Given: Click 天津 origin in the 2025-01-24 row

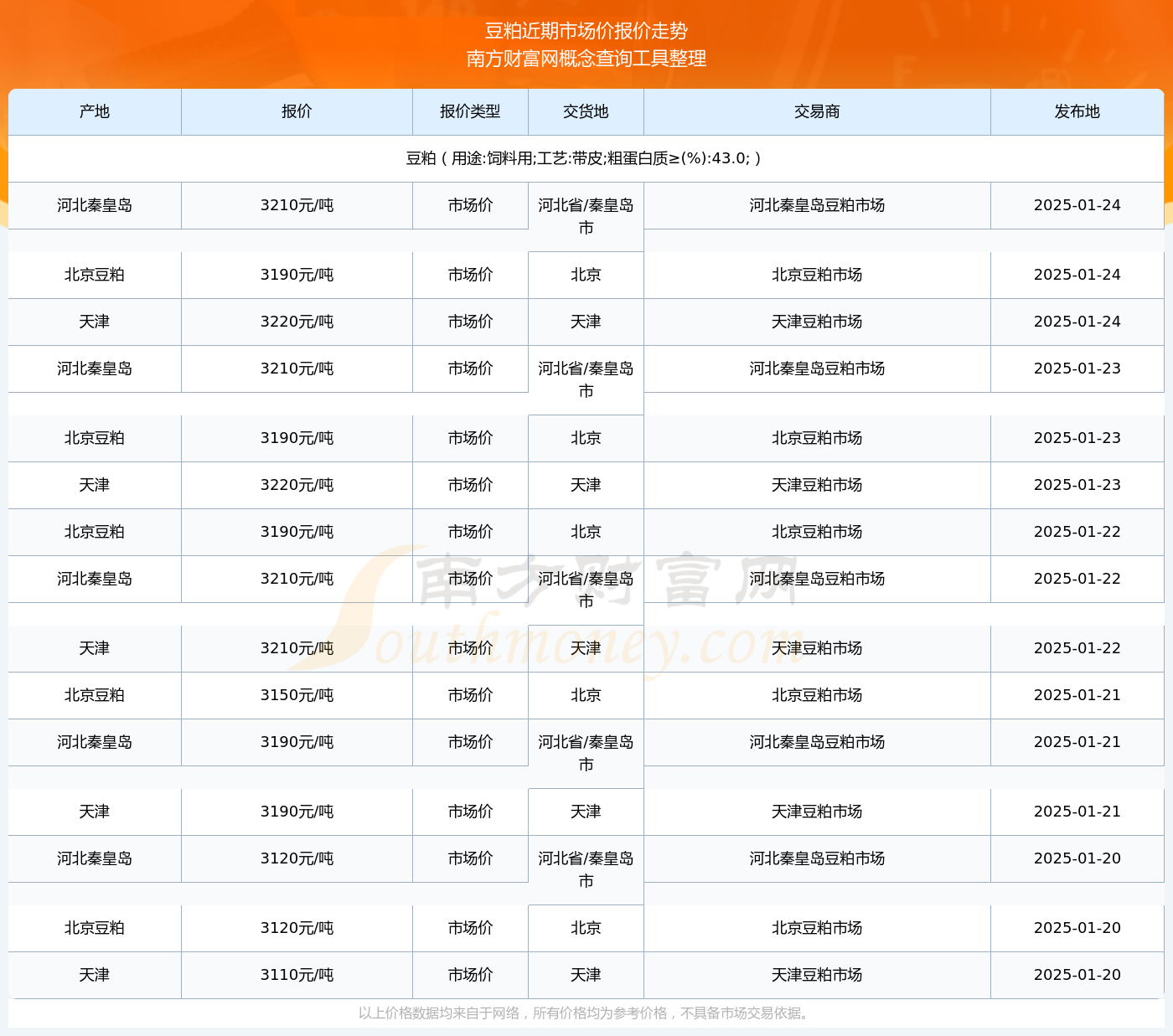Looking at the screenshot, I should pyautogui.click(x=95, y=322).
